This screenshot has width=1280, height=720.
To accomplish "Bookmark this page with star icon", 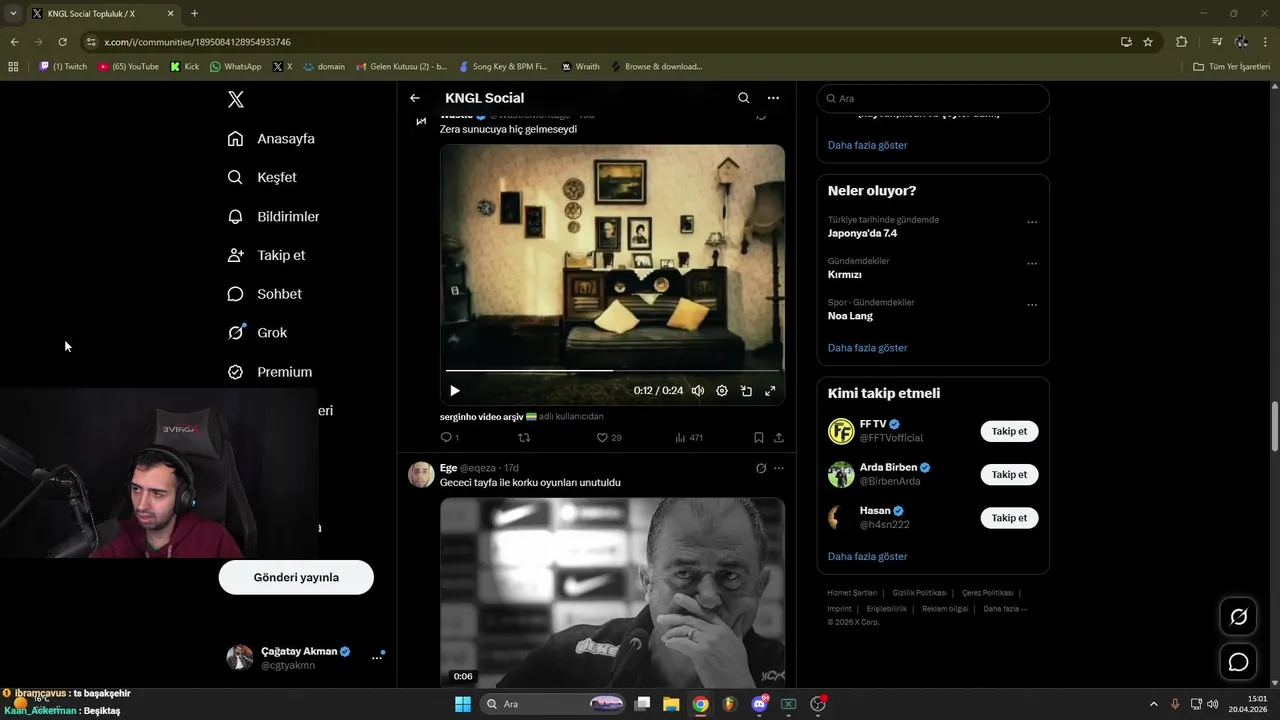I will click(1148, 42).
